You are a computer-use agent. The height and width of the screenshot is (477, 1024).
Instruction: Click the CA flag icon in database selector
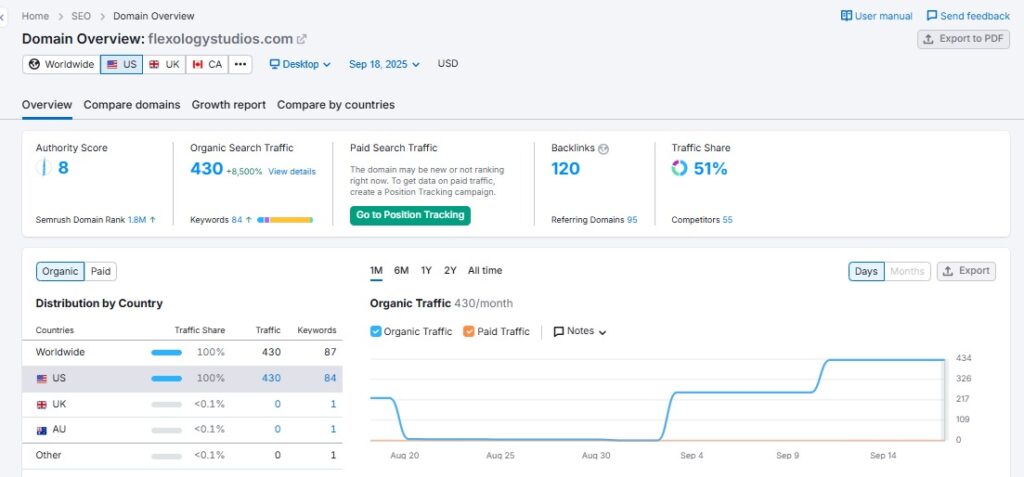pyautogui.click(x=197, y=64)
